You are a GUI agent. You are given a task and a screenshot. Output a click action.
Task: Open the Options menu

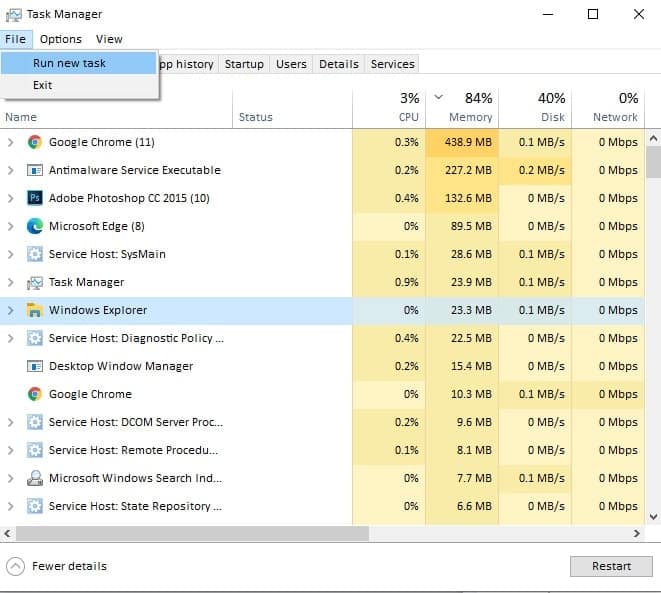coord(61,39)
